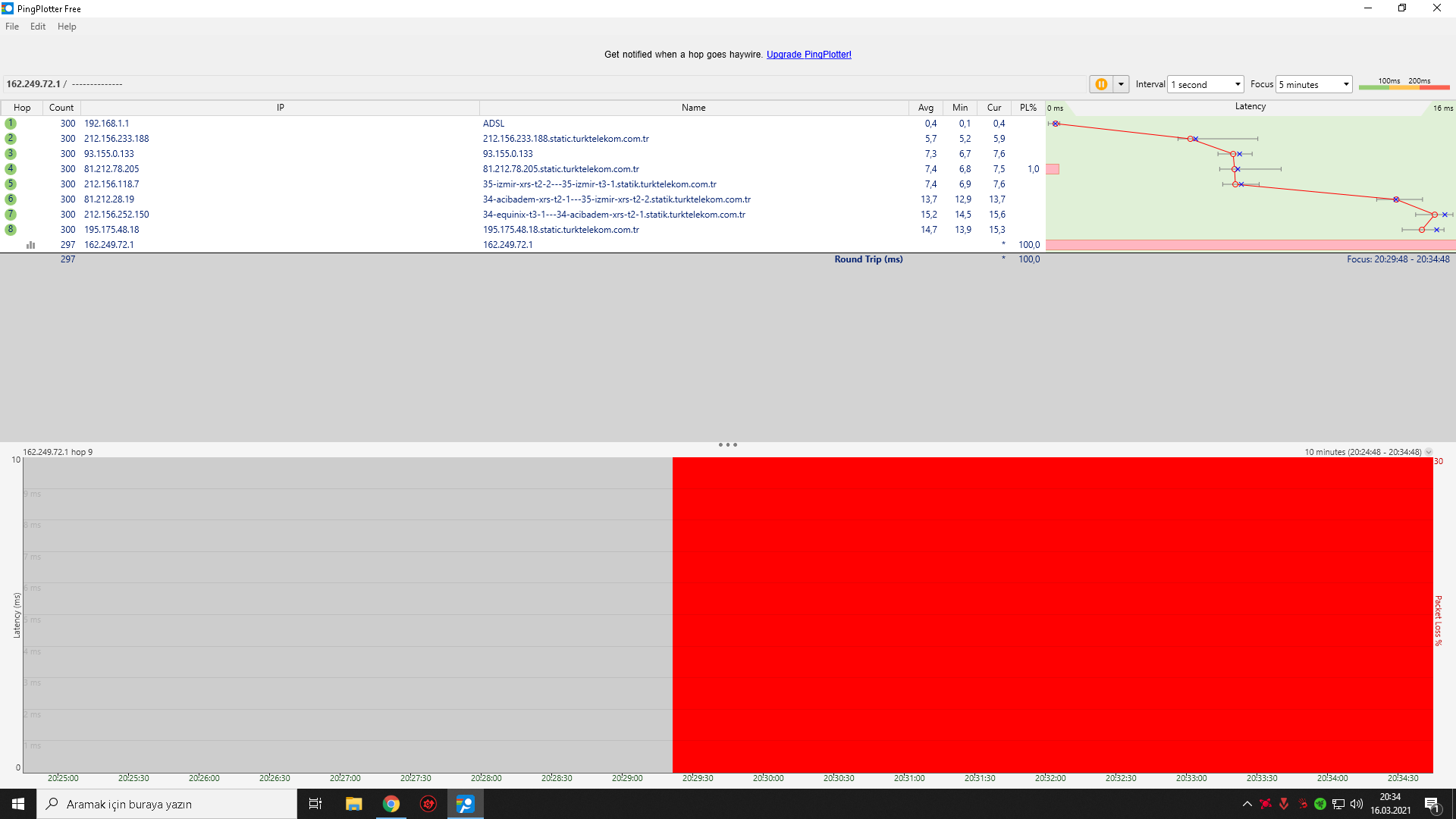Toggle hop 8 green circle icon

[x=11, y=230]
